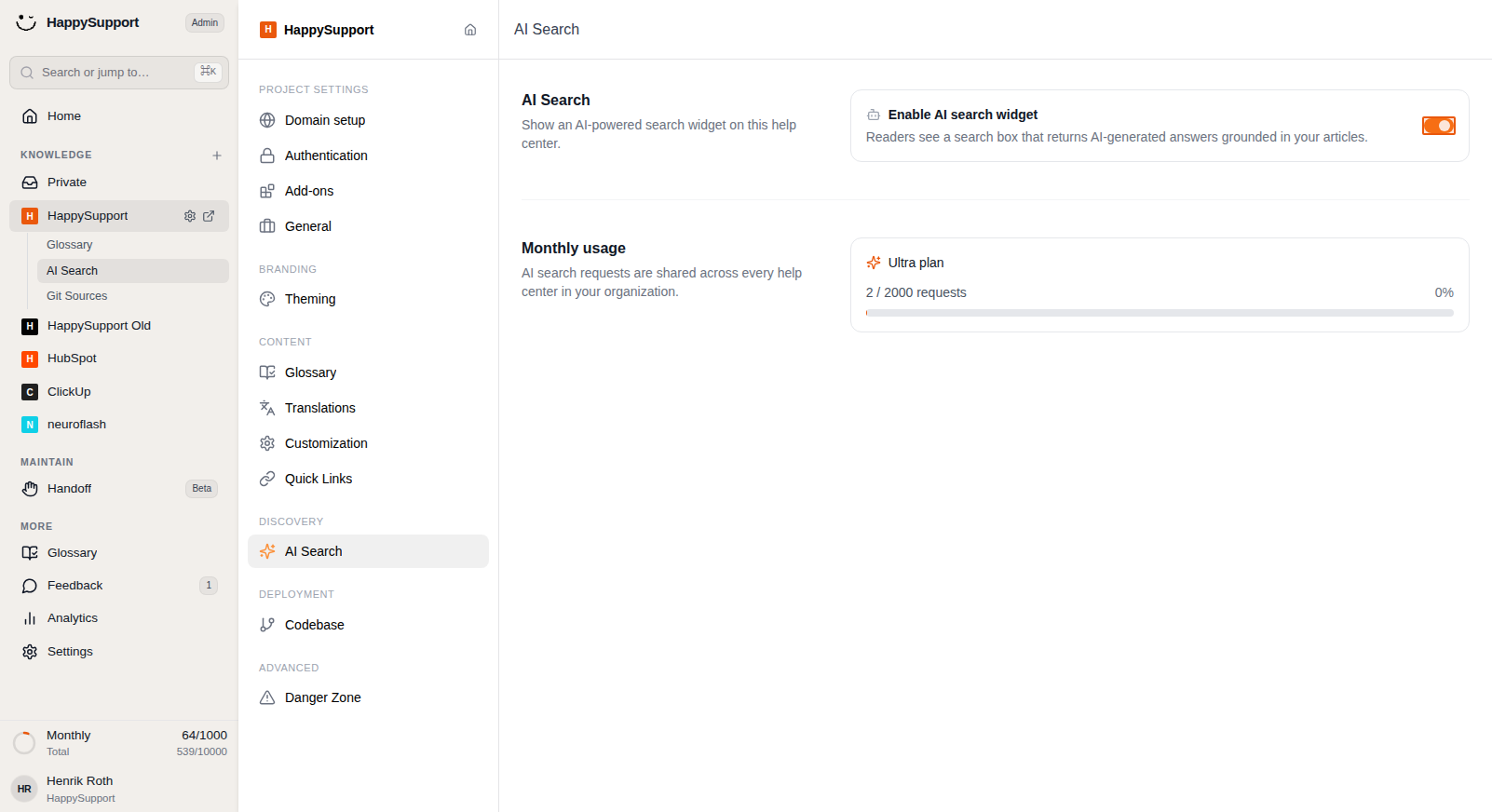
Task: Click the Feedback count badge showing 1
Action: (x=209, y=586)
